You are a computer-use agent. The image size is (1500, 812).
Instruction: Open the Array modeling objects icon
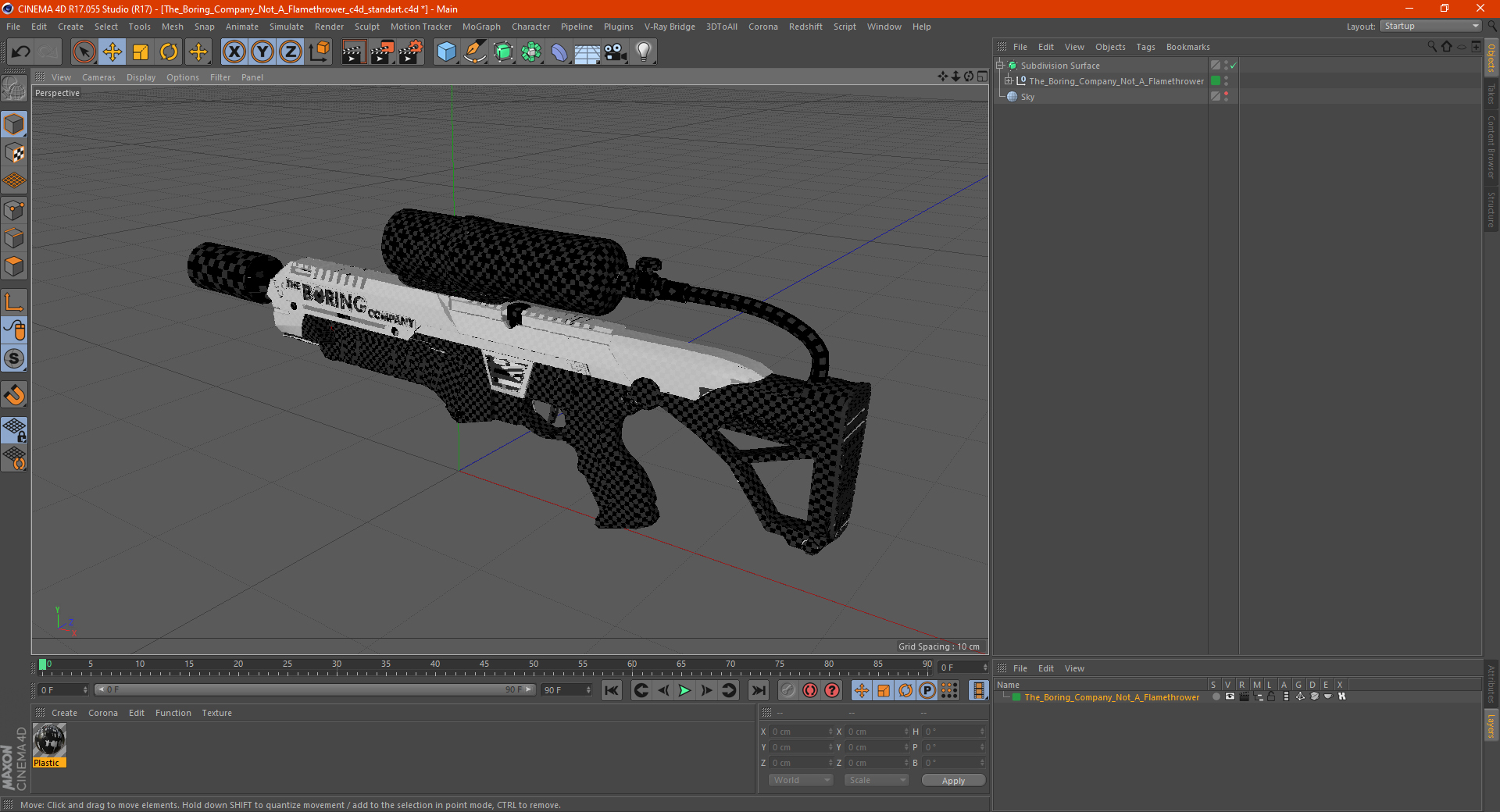point(531,52)
